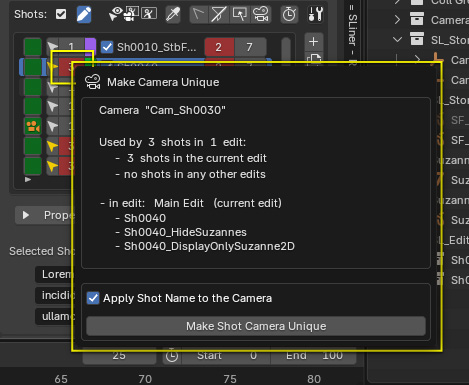Click Make Shot Camera Unique button
This screenshot has height=385, width=469.
[x=256, y=326]
